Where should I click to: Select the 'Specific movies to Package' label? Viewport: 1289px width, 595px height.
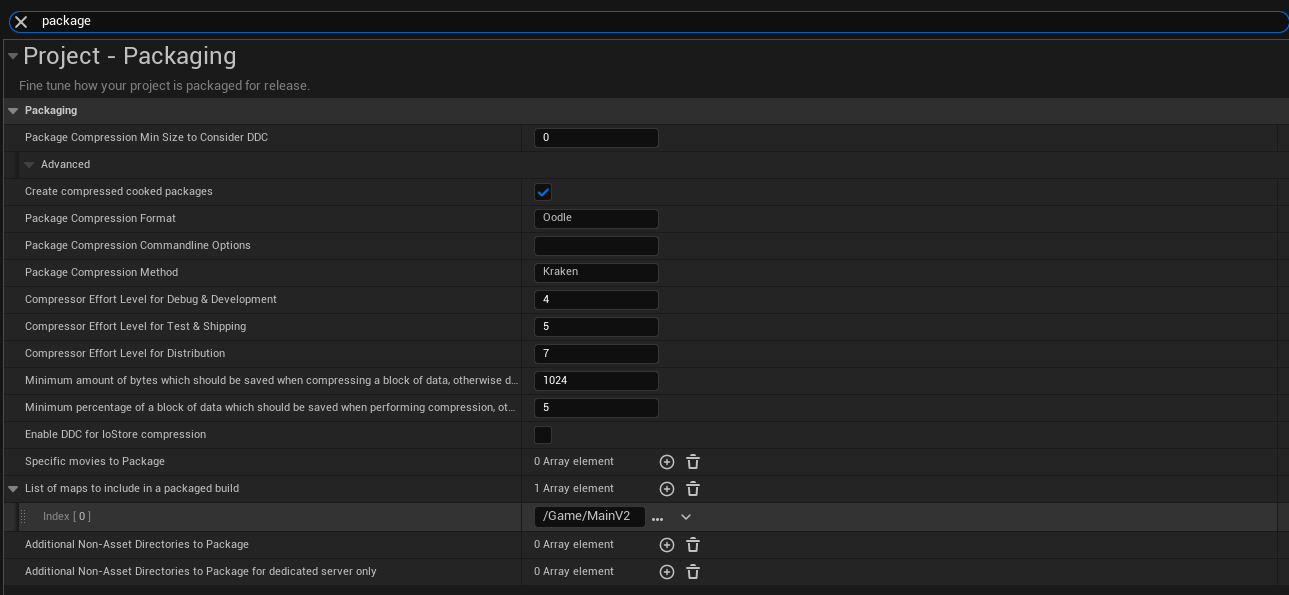point(95,462)
